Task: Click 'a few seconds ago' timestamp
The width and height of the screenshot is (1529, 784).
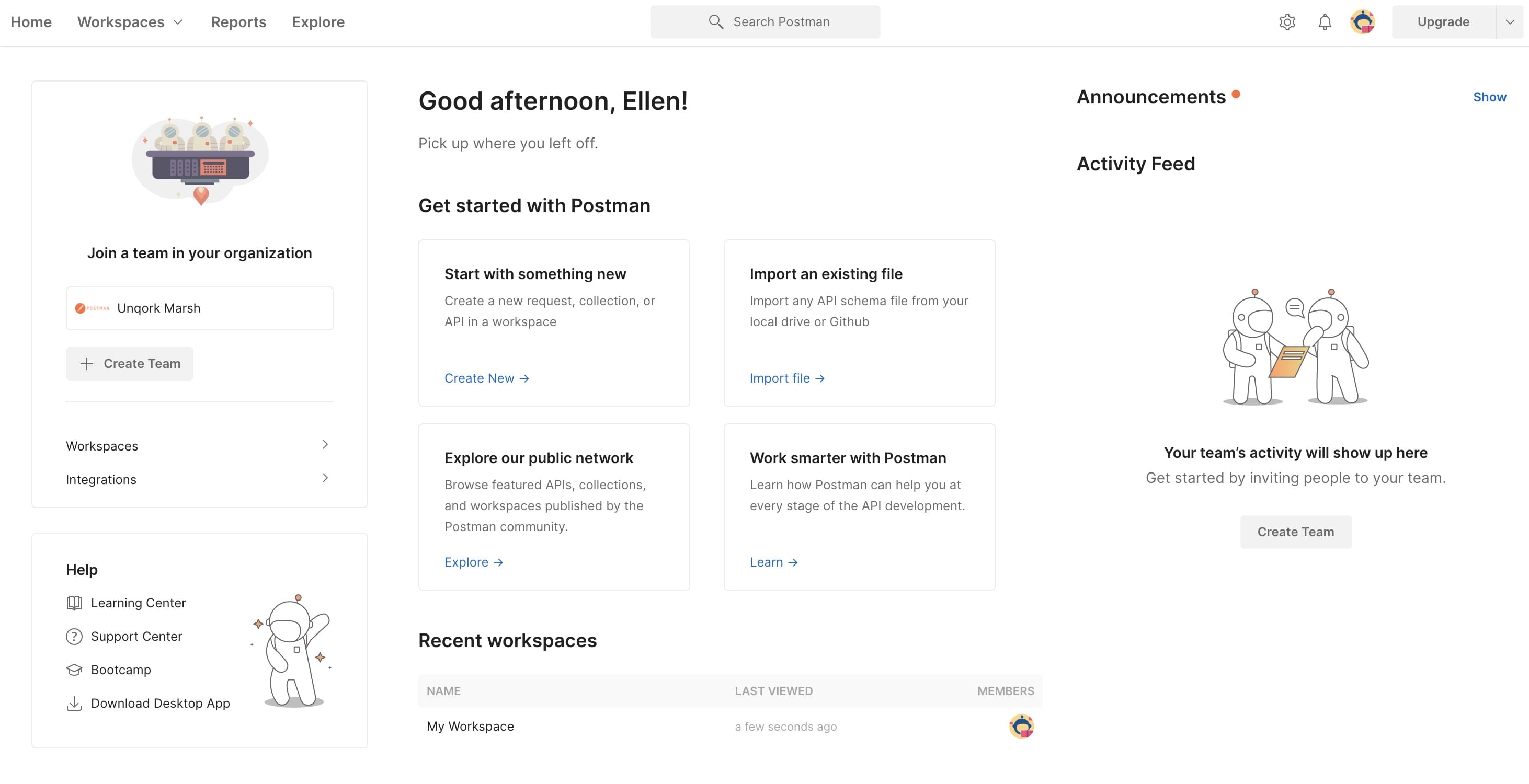Action: [x=786, y=727]
